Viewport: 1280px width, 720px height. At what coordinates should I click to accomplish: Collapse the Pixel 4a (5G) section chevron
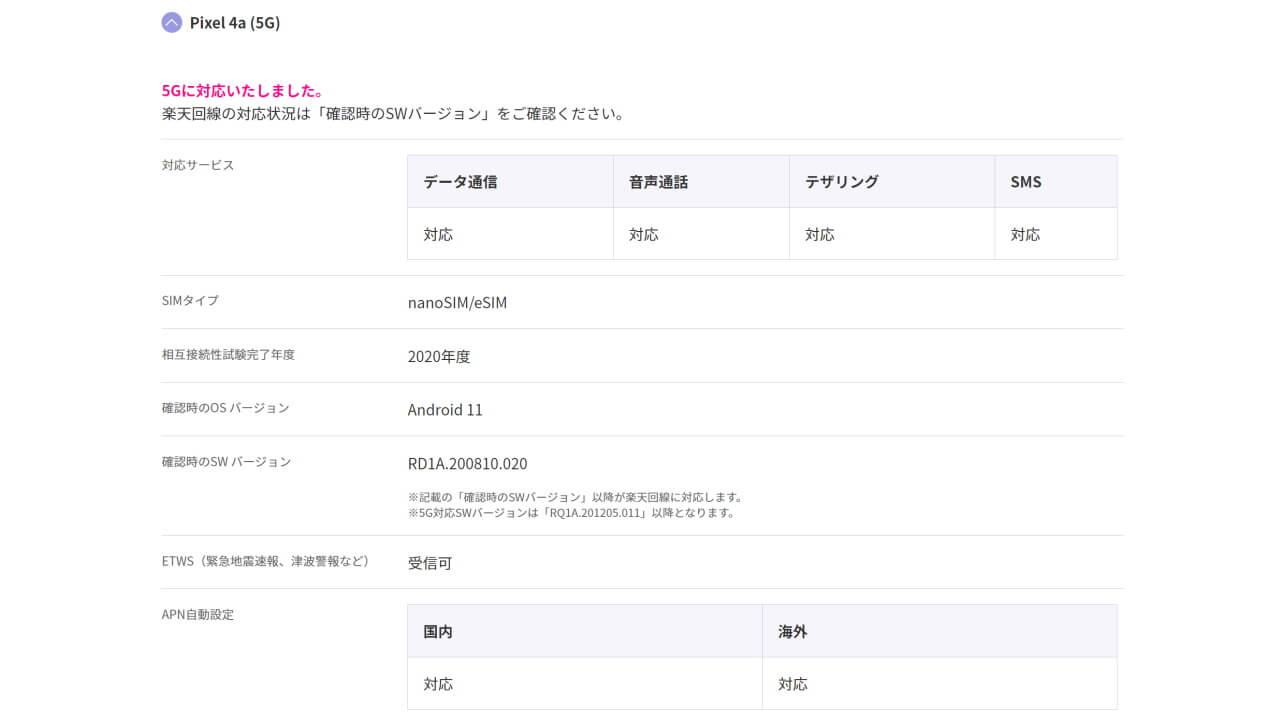172,23
